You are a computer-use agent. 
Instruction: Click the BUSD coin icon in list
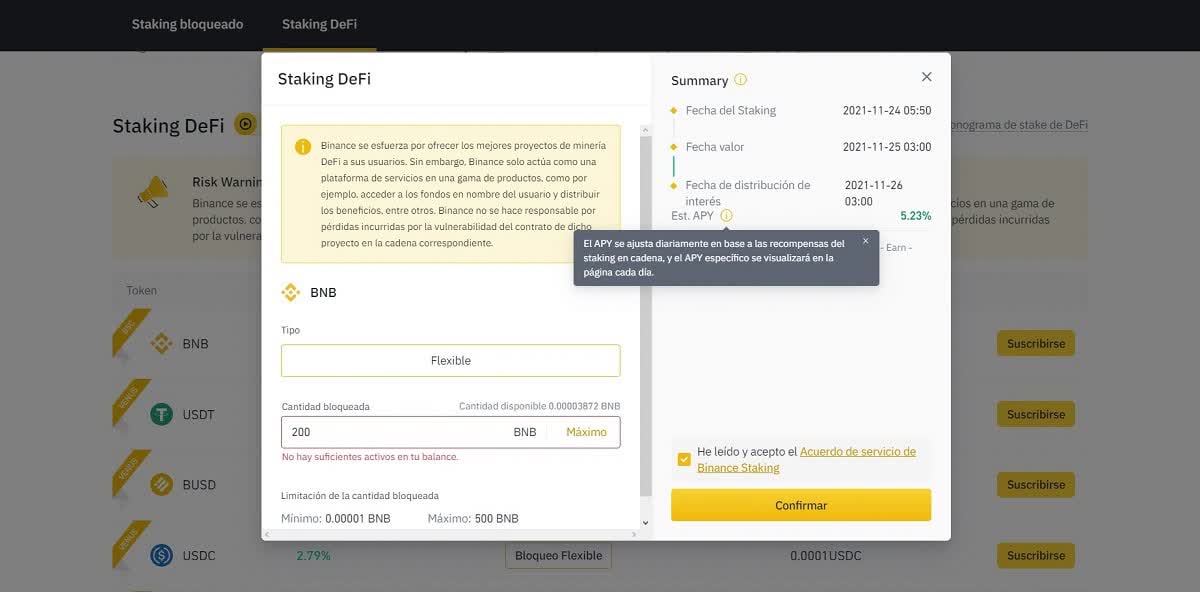click(162, 484)
